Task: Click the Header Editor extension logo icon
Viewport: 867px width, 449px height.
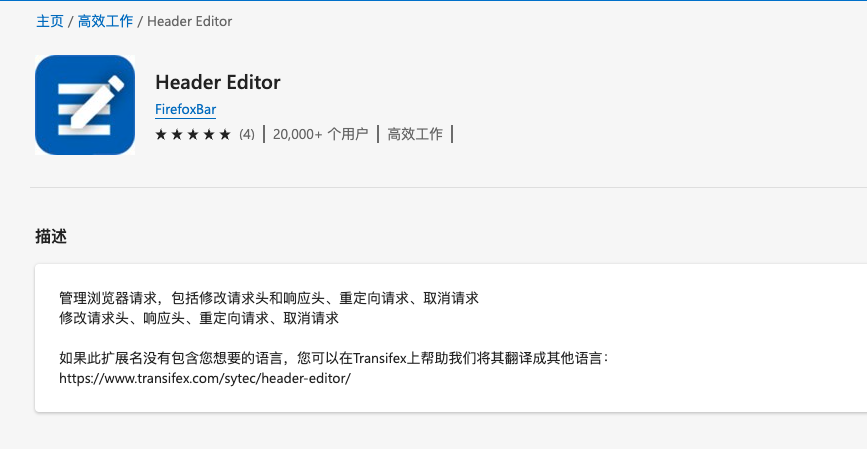Action: click(x=85, y=105)
